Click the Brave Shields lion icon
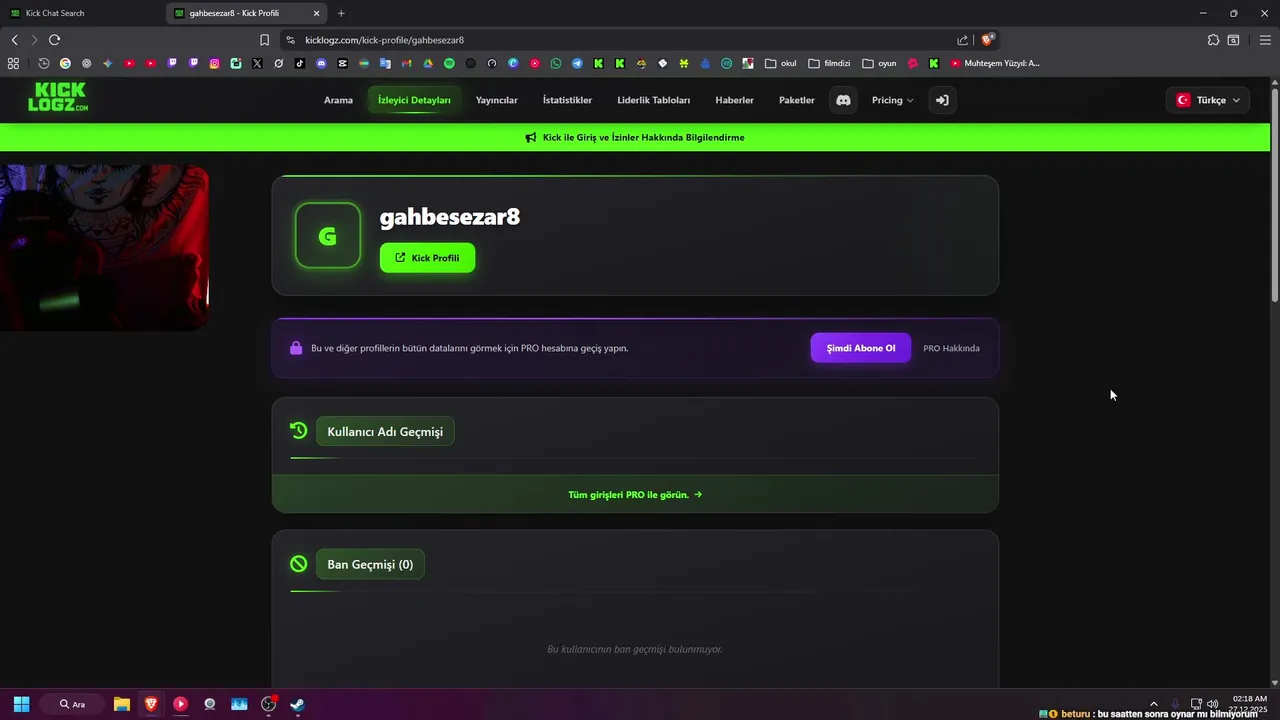The width and height of the screenshot is (1280, 720). tap(987, 40)
